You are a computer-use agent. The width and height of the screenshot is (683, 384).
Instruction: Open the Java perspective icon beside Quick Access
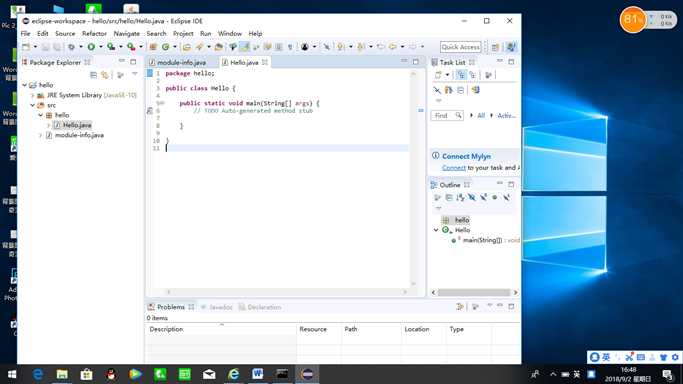coord(511,47)
